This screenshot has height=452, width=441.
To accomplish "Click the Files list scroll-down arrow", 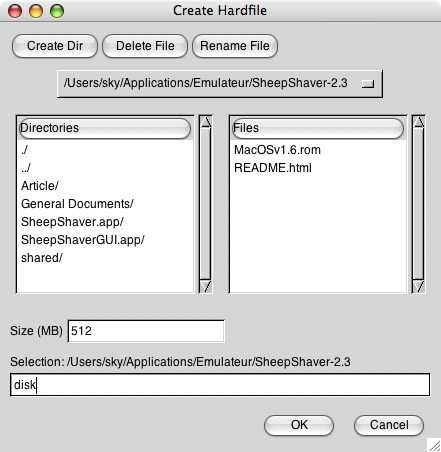I will 418,286.
